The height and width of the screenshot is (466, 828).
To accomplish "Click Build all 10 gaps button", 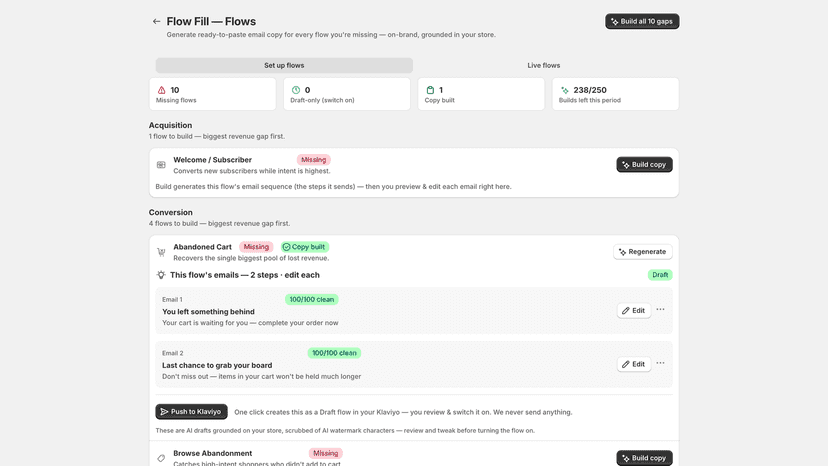I will click(642, 22).
